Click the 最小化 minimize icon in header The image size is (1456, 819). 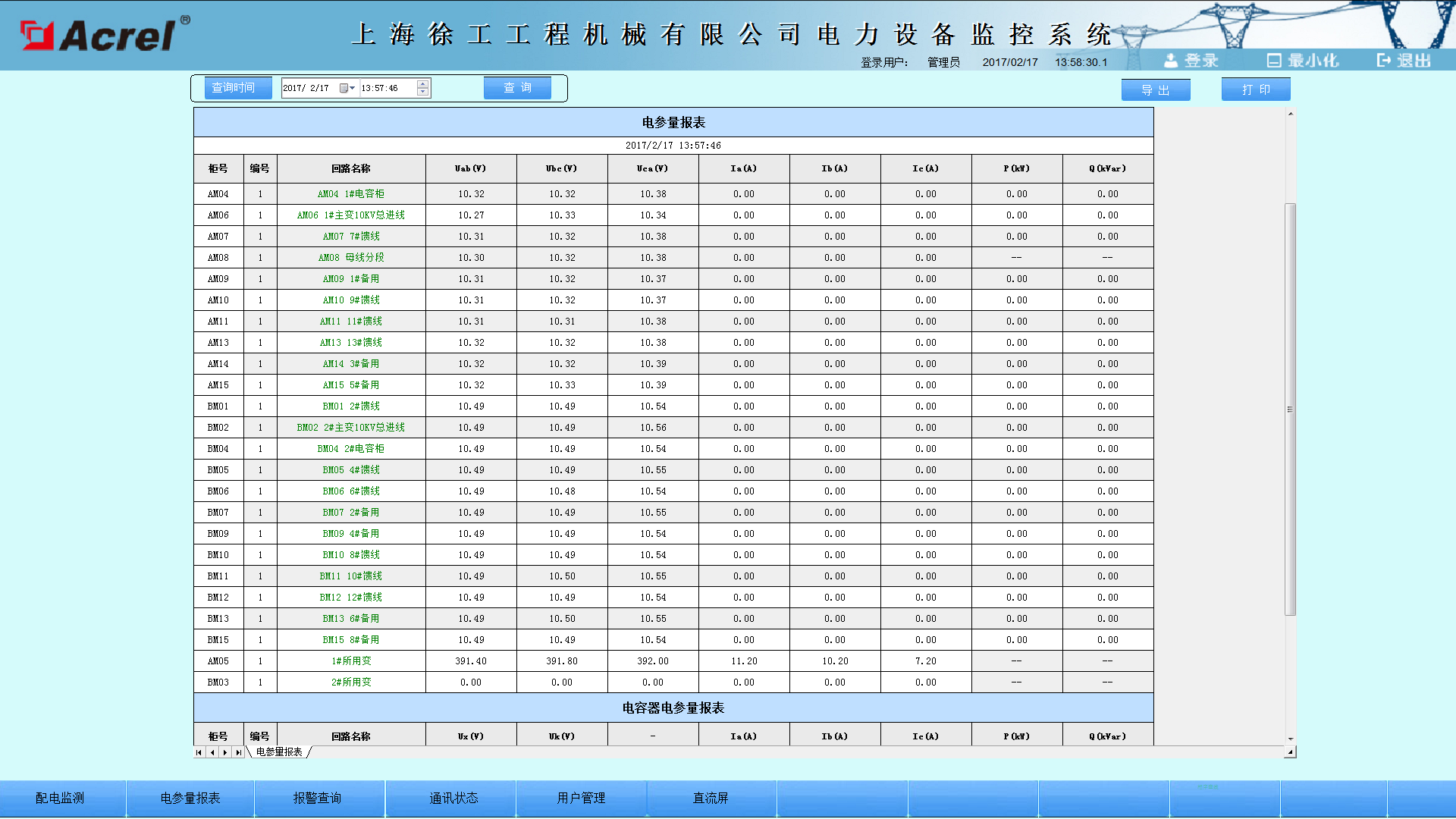tap(1274, 61)
